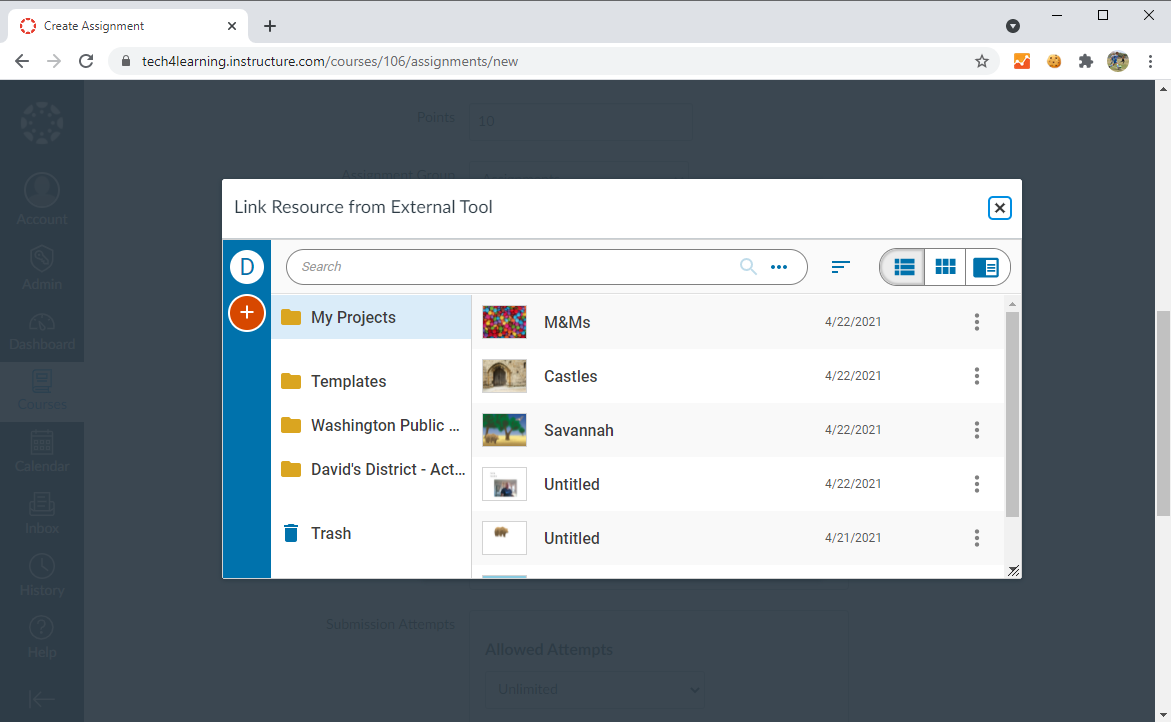Click the project list scrollbar
Image resolution: width=1171 pixels, height=722 pixels.
click(1012, 414)
